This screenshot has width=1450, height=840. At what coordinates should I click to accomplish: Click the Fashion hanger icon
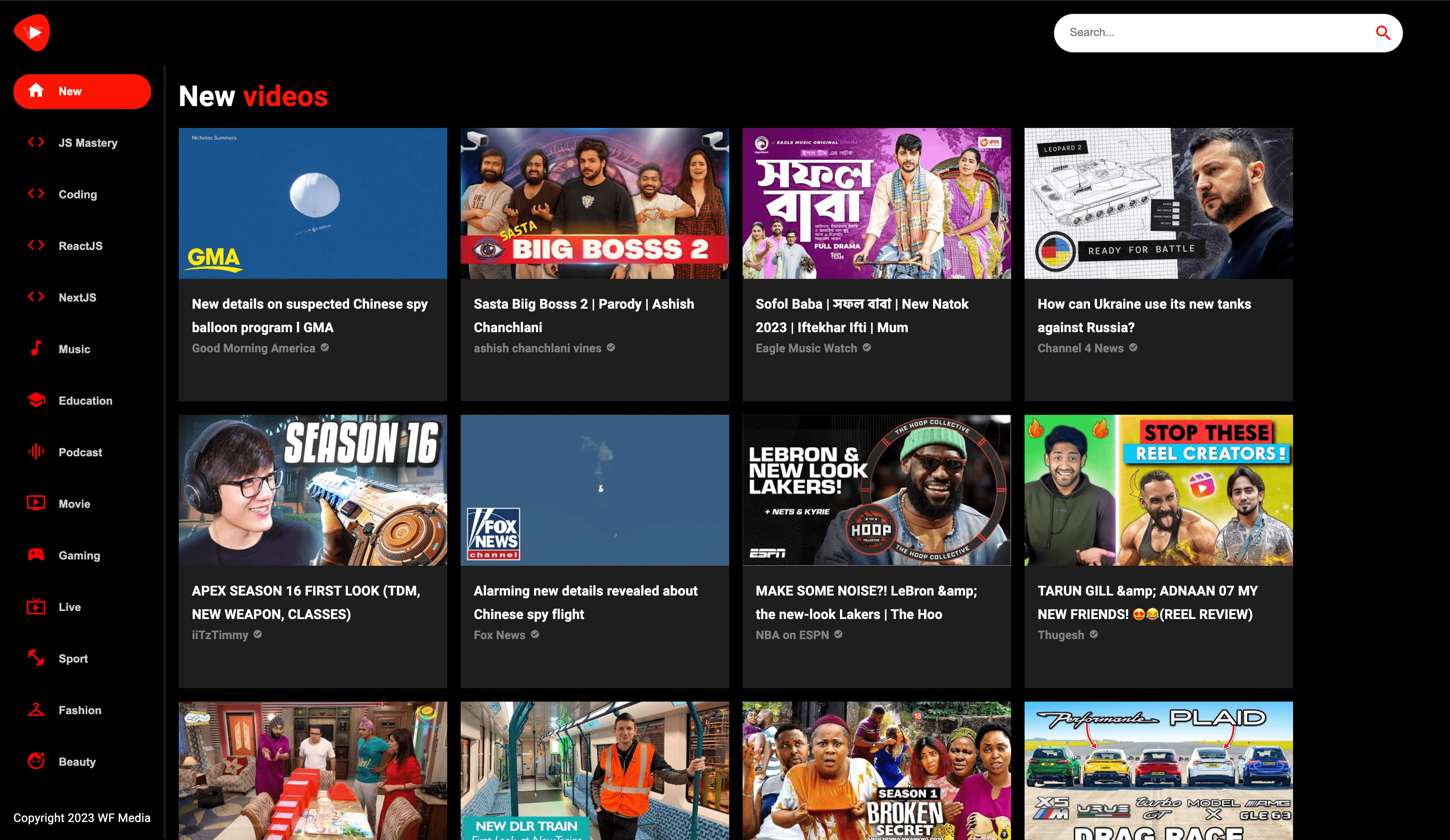pos(36,710)
